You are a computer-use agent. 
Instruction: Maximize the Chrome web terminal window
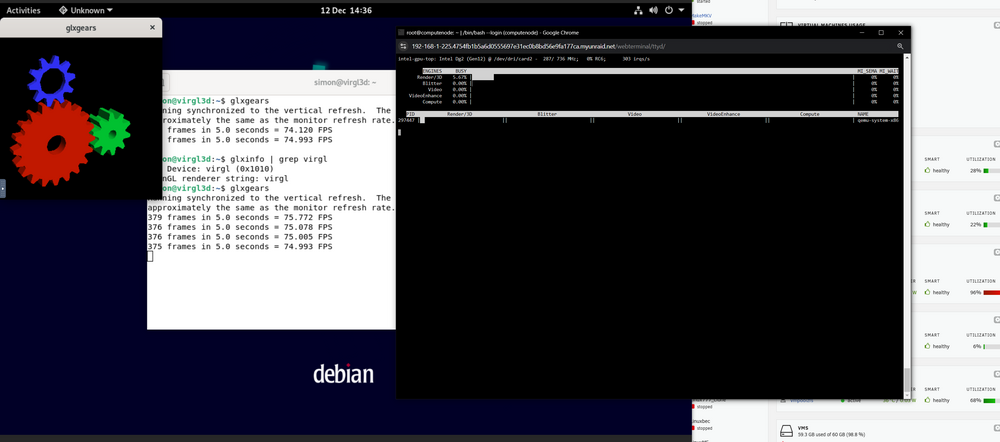pos(881,32)
